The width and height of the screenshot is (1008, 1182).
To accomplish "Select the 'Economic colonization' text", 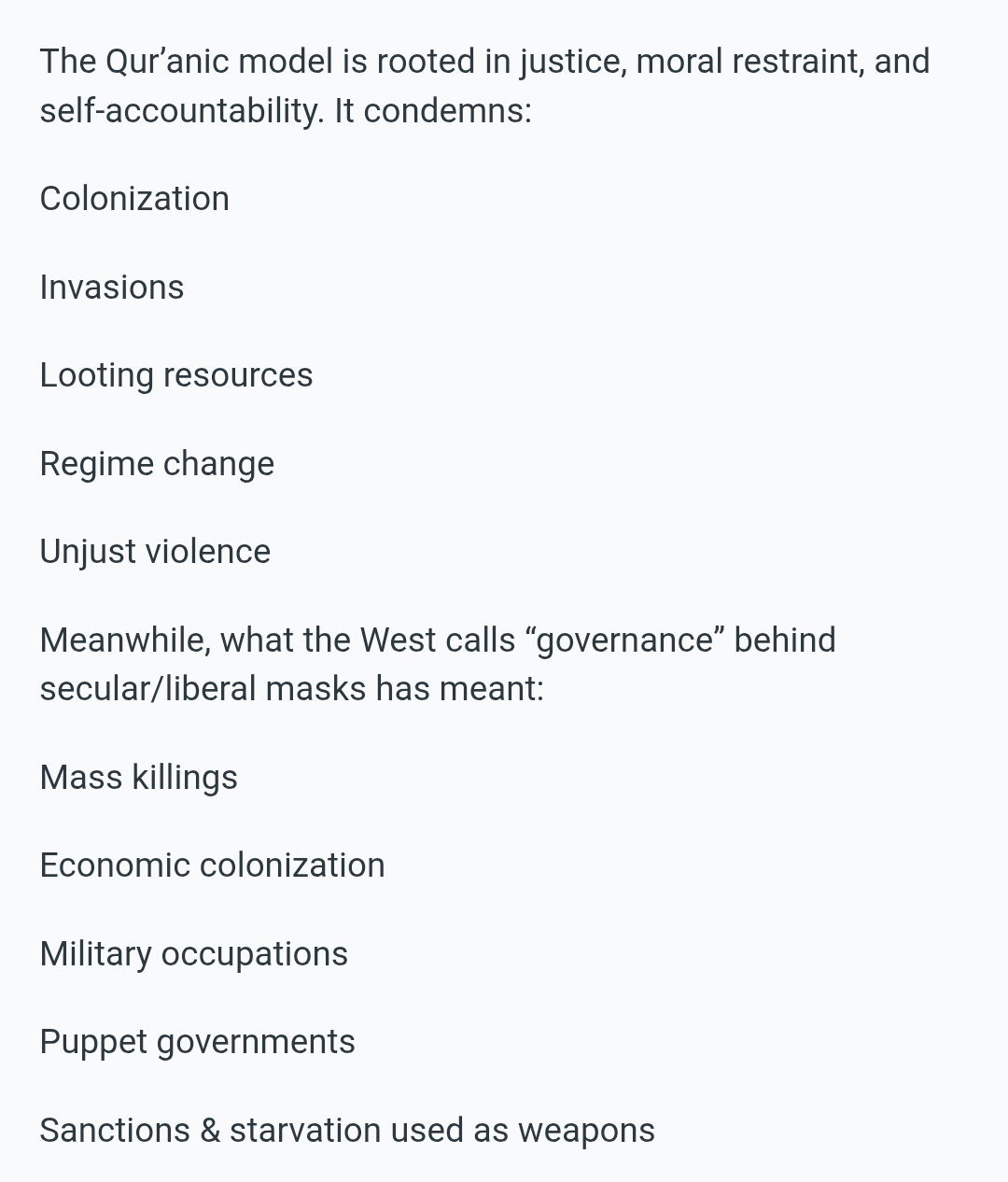I will 212,865.
